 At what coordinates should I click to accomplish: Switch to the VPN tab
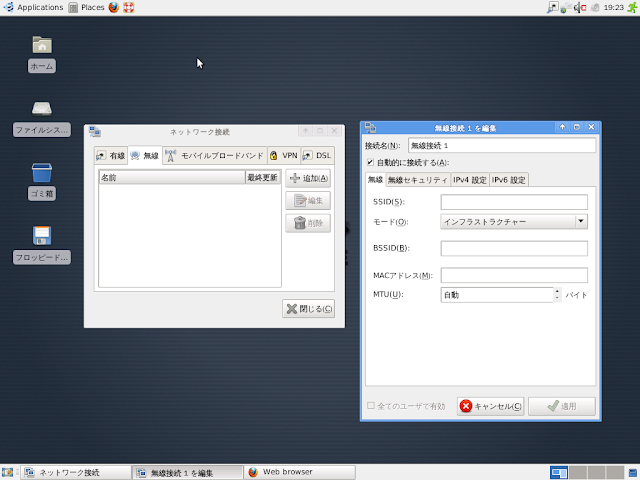284,156
